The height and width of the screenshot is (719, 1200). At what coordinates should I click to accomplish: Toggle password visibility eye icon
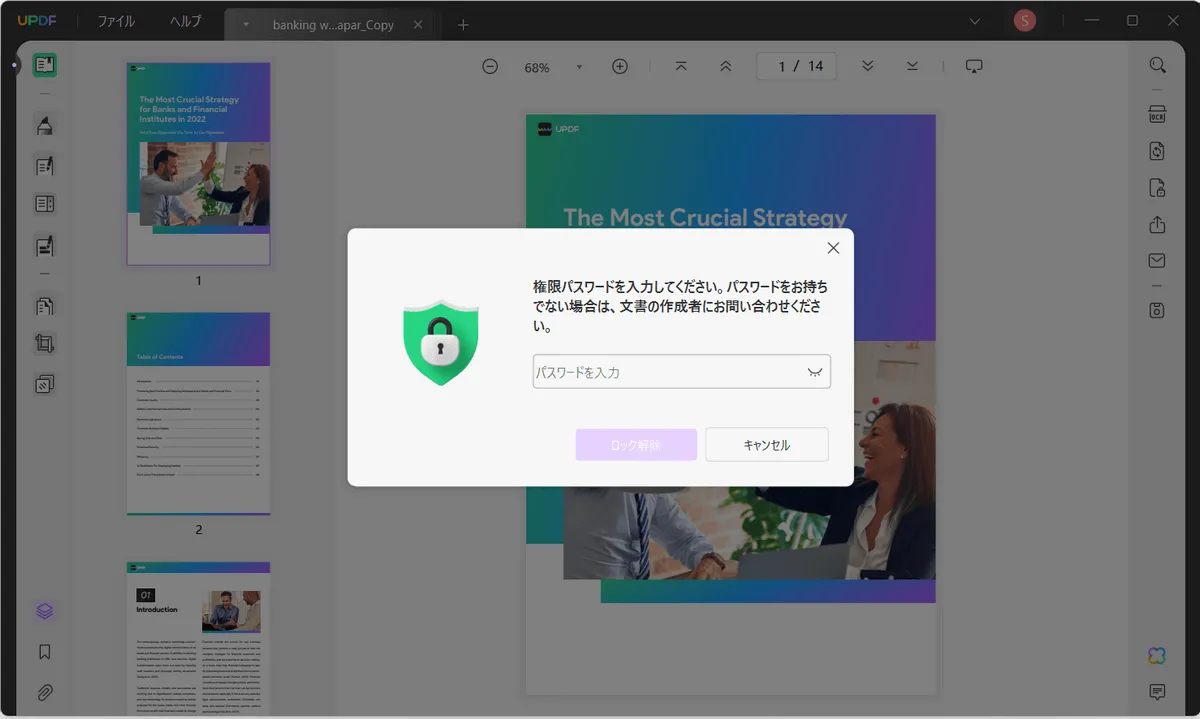(x=815, y=372)
